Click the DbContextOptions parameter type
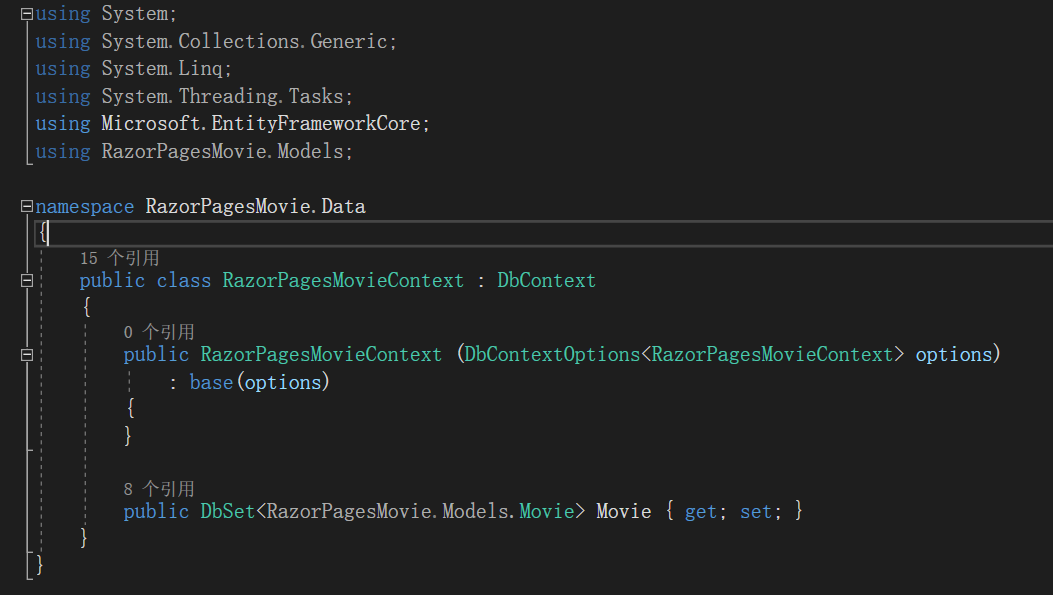This screenshot has height=595, width=1053. click(551, 355)
